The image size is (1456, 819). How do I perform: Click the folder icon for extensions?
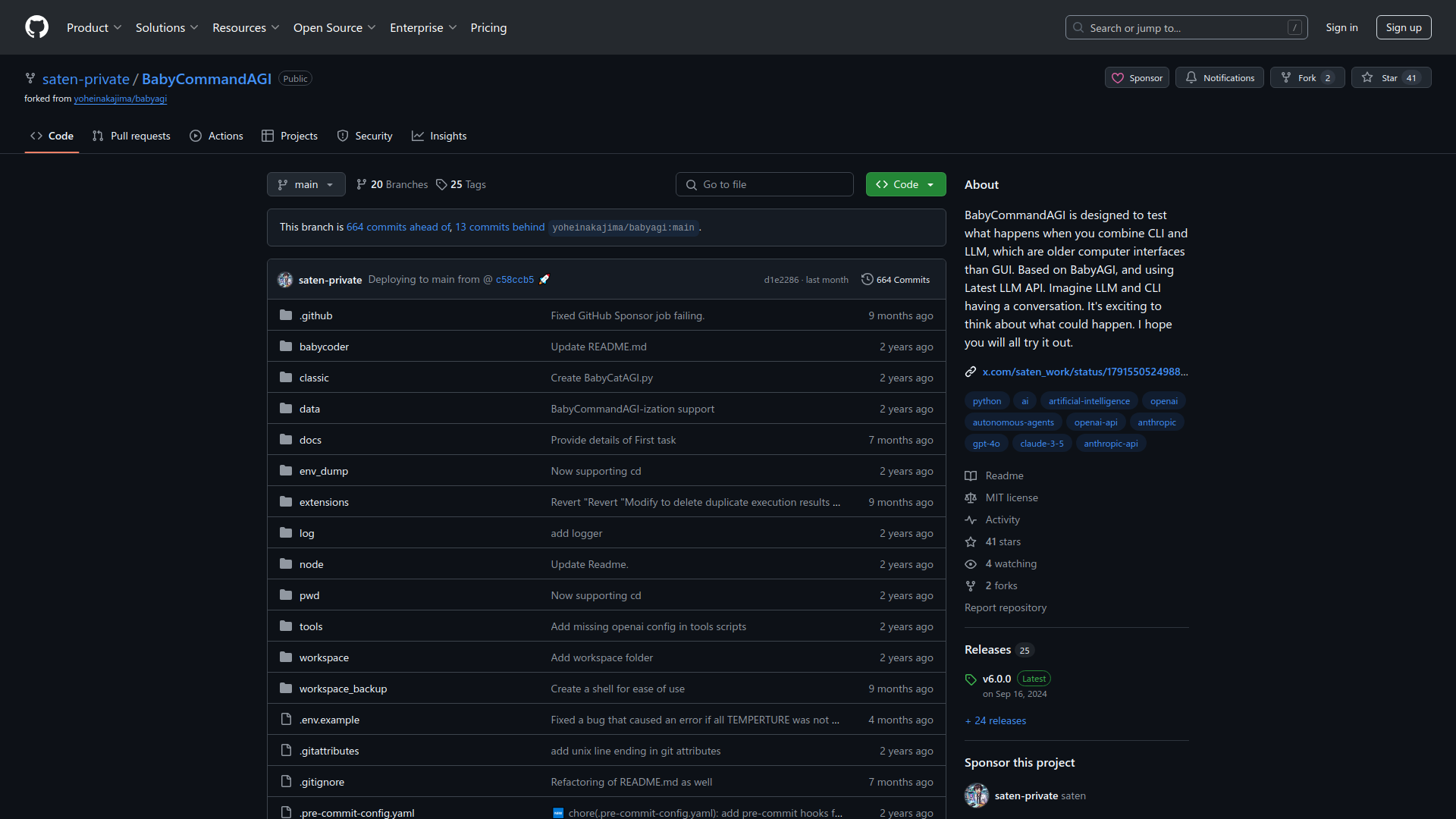[286, 502]
